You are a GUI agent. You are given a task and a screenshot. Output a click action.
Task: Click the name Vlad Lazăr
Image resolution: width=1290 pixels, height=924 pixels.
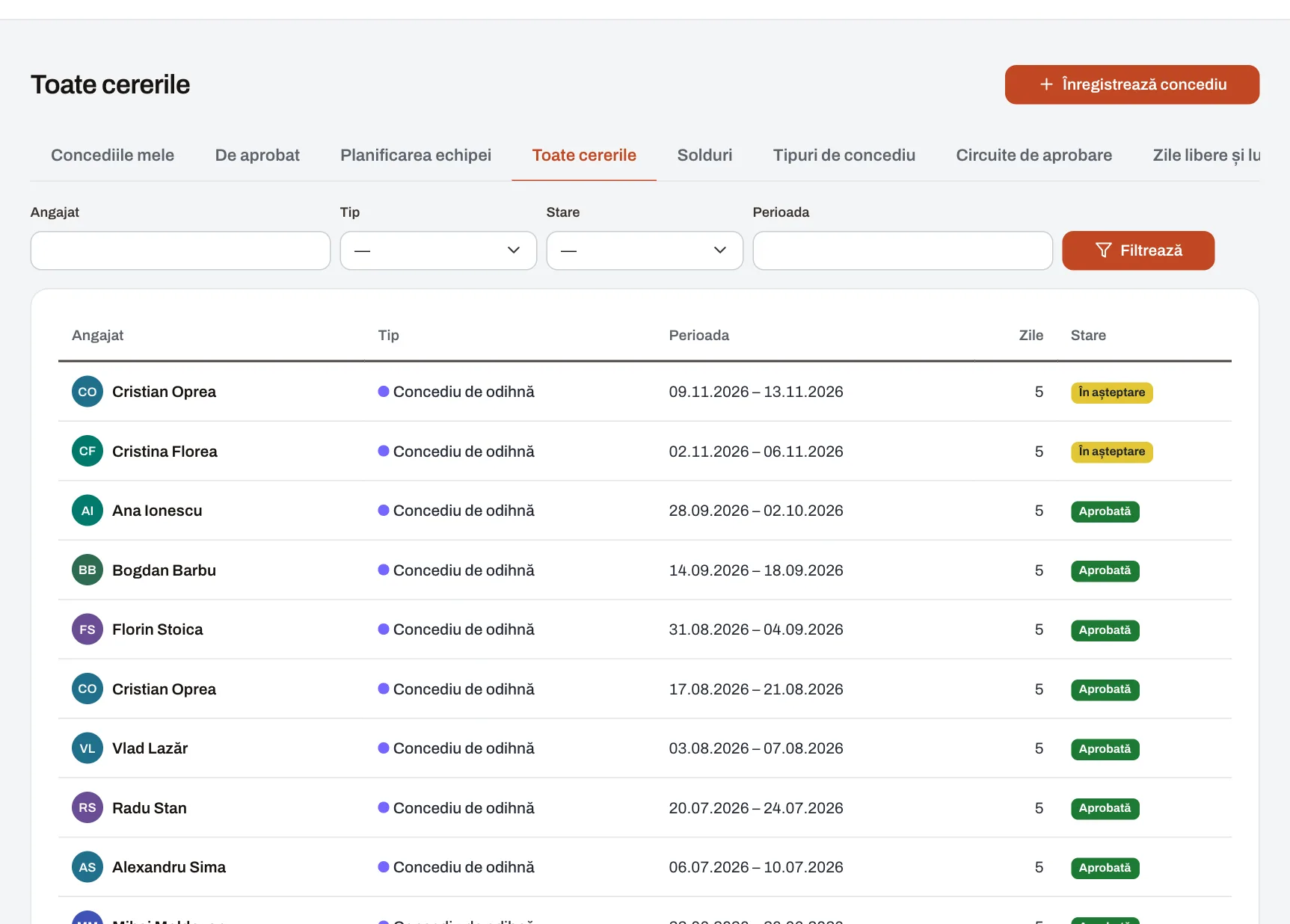150,748
